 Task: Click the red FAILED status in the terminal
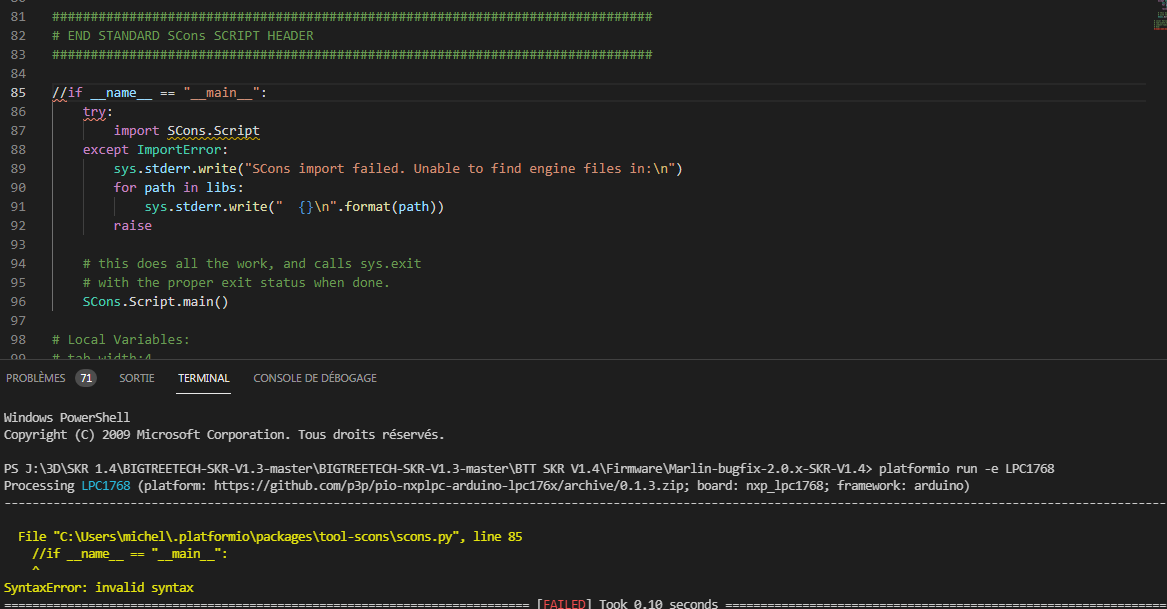pyautogui.click(x=564, y=604)
